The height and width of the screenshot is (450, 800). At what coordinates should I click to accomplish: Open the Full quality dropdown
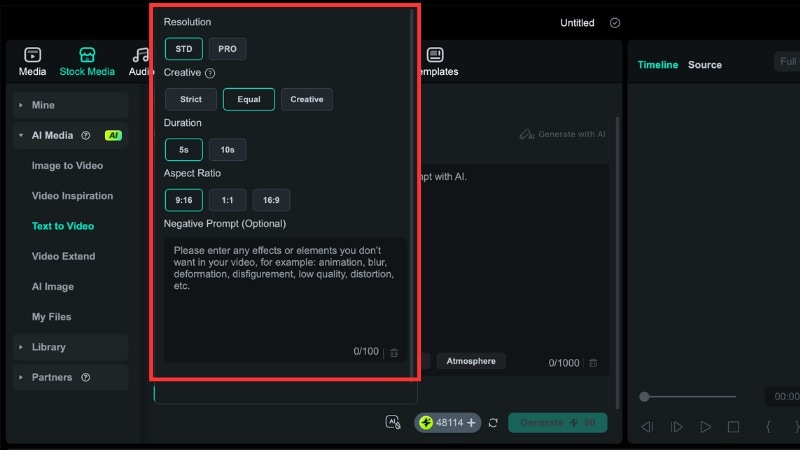coord(787,62)
